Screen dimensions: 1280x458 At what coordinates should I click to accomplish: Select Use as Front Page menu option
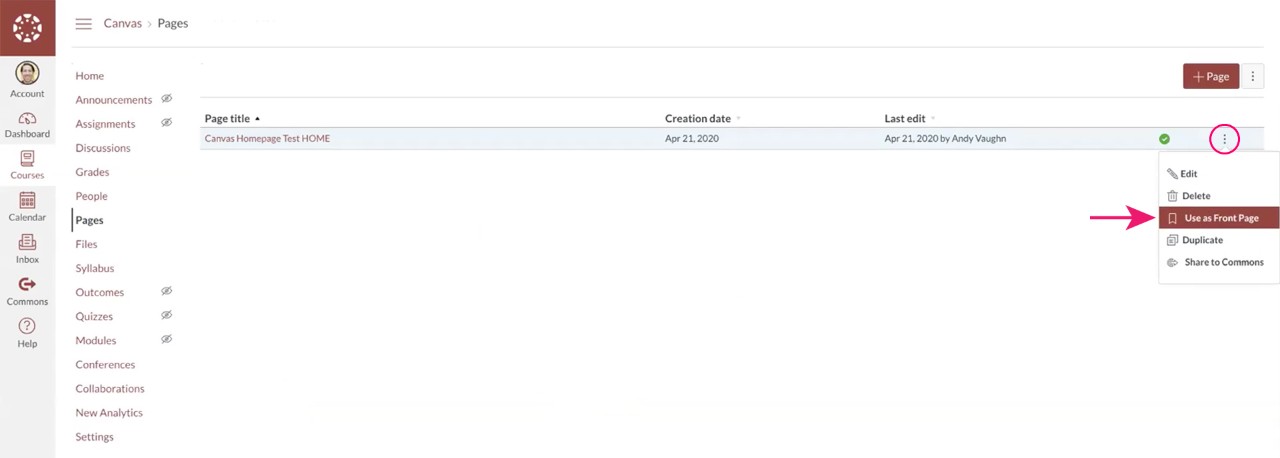tap(1220, 218)
